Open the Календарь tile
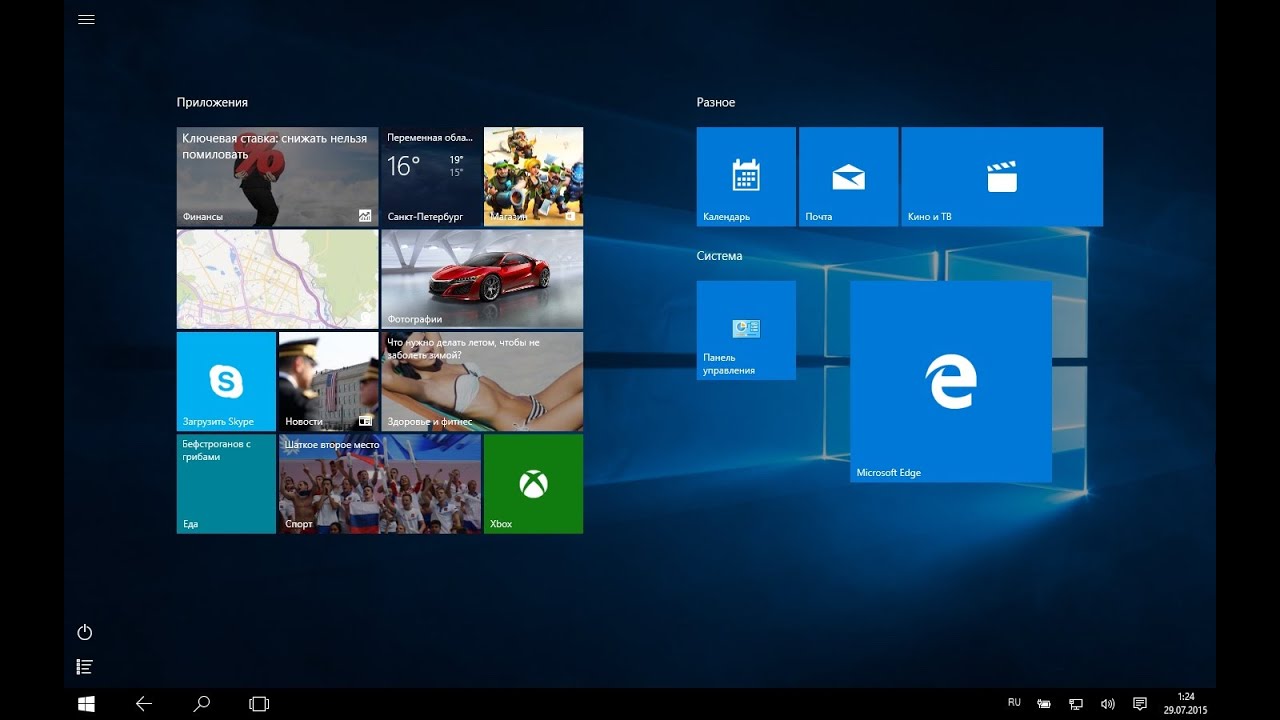Viewport: 1280px width, 720px height. click(x=745, y=176)
